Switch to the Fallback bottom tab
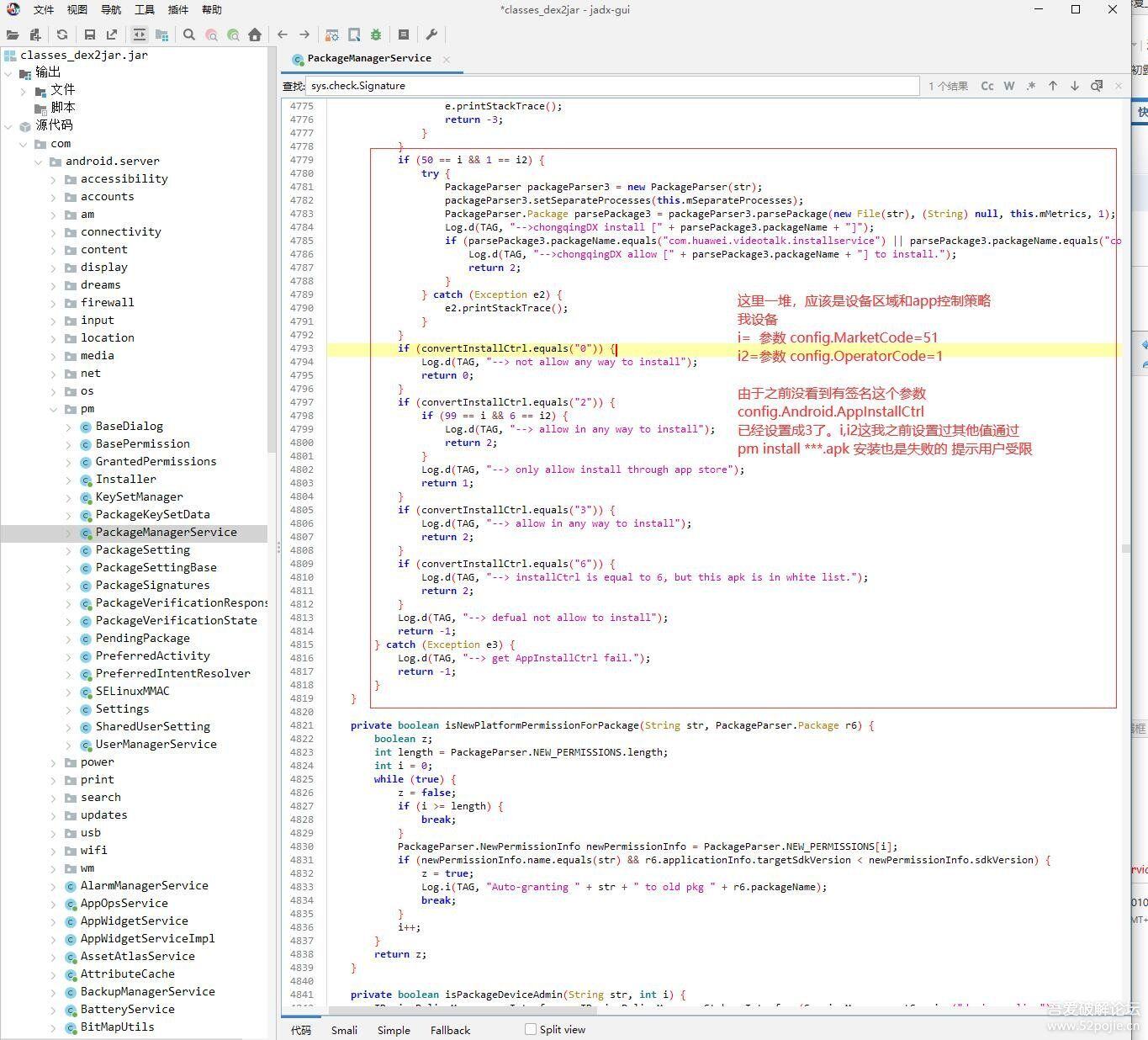The width and height of the screenshot is (1148, 1040). (450, 1030)
